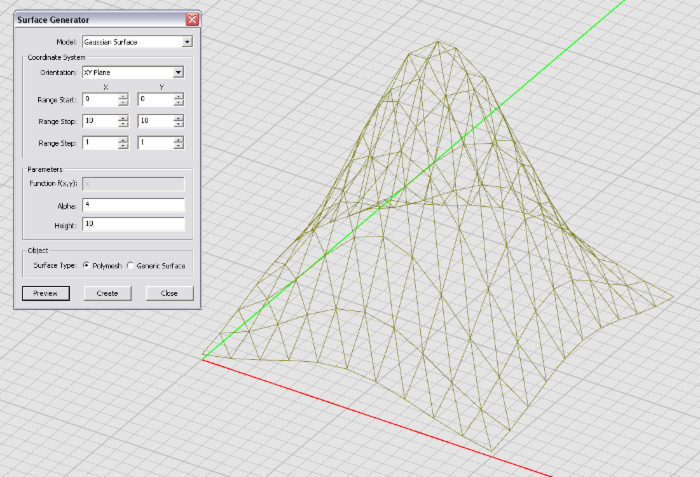
Task: Click the Close button beside Create
Action: coord(169,293)
